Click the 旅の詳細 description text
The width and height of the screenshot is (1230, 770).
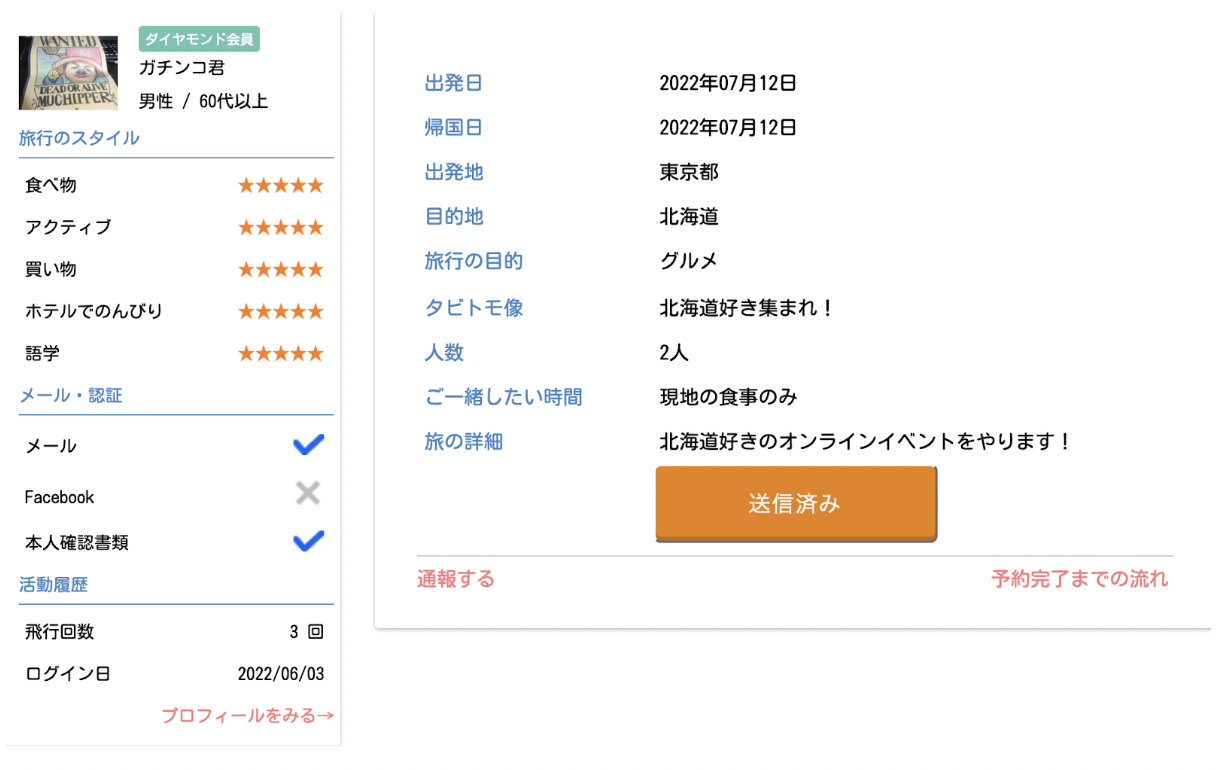click(x=866, y=441)
